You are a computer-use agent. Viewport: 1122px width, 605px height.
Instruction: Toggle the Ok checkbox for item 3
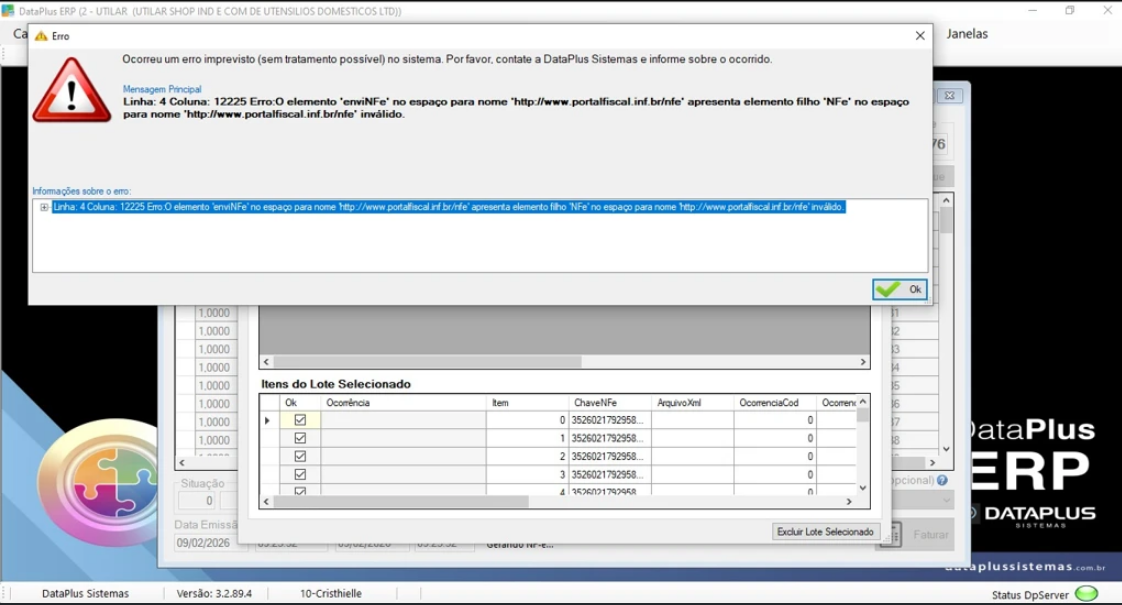pyautogui.click(x=300, y=474)
